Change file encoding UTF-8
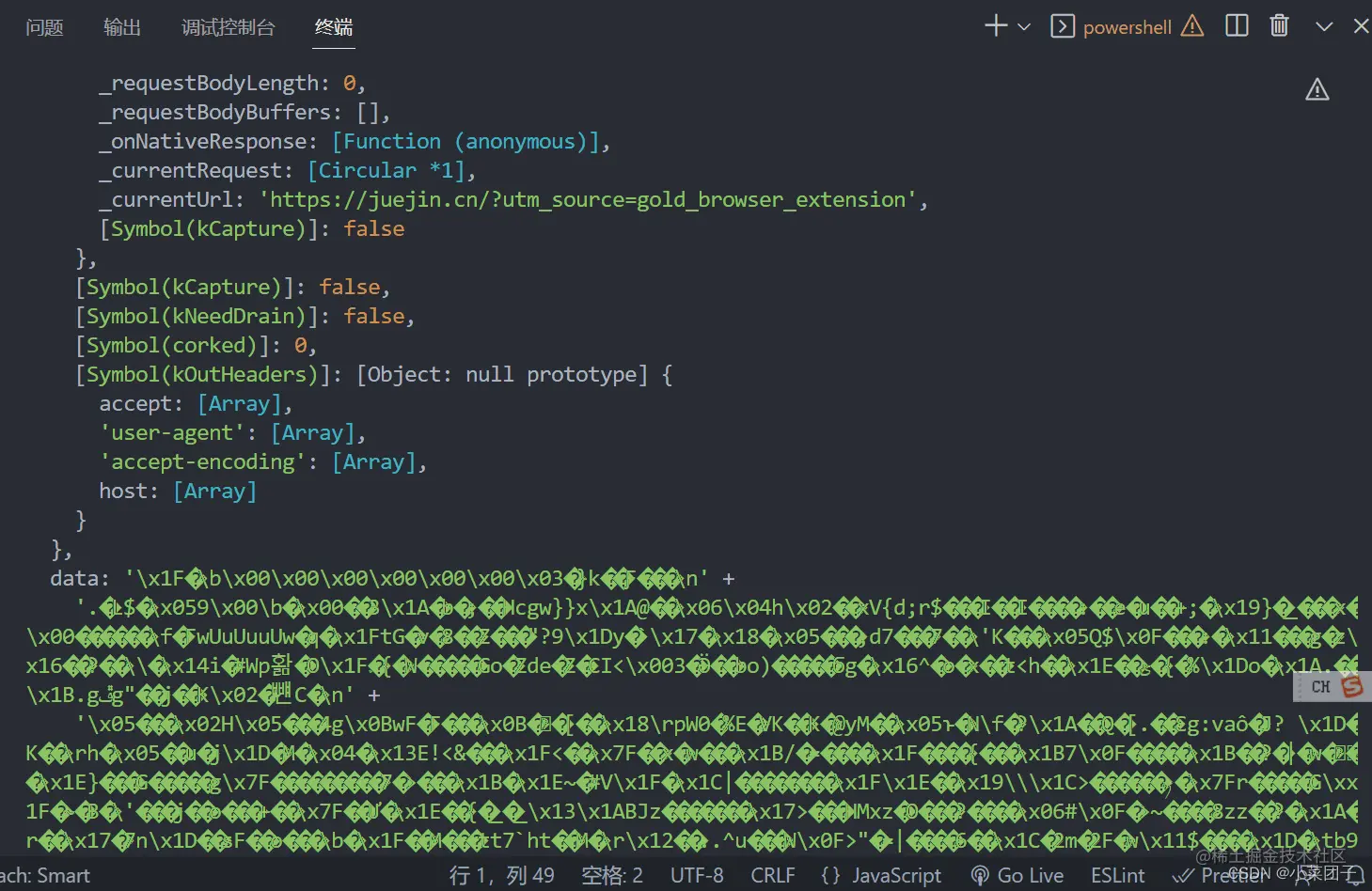1372x891 pixels. coord(697,876)
